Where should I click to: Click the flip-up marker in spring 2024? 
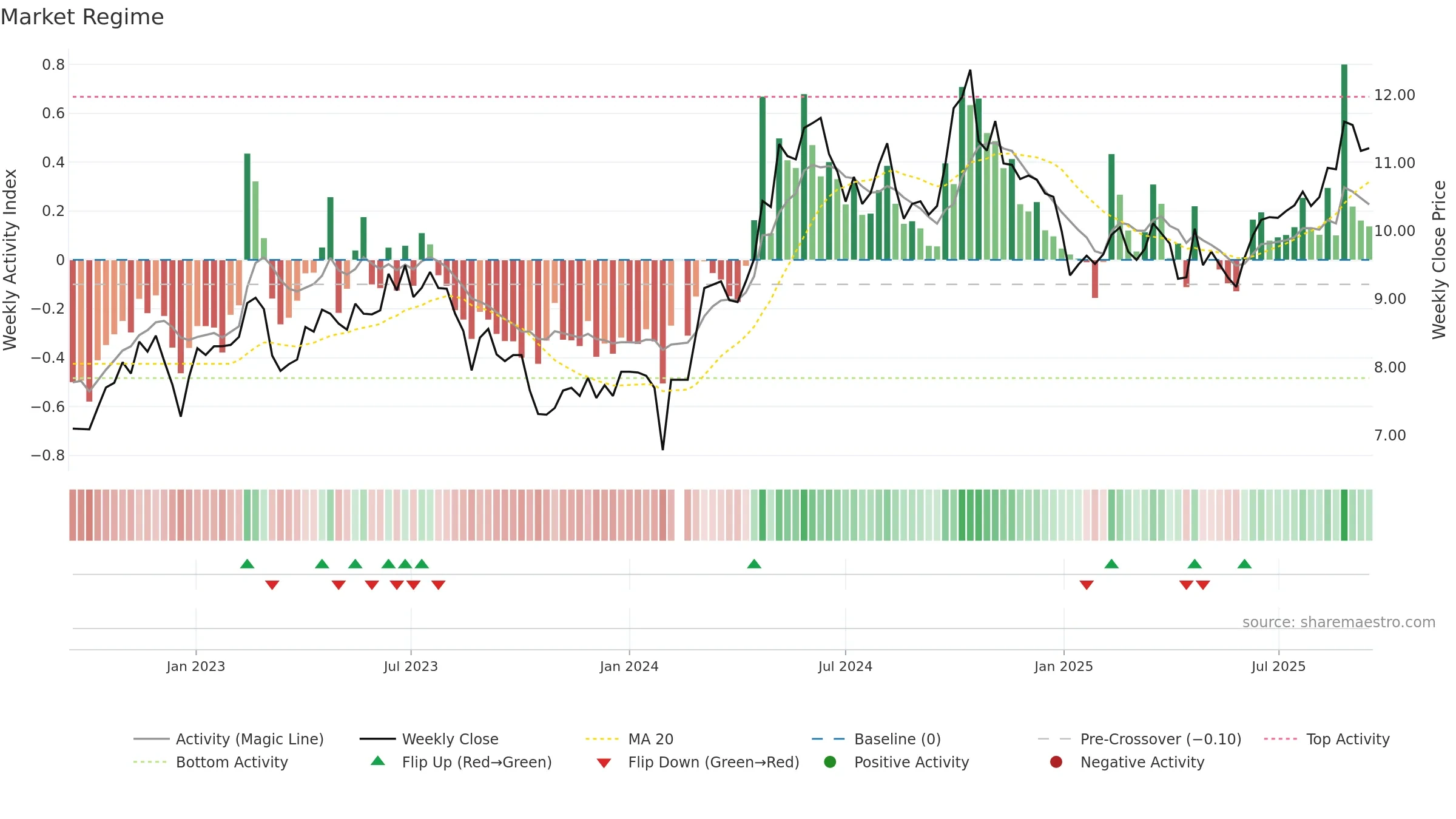[754, 564]
